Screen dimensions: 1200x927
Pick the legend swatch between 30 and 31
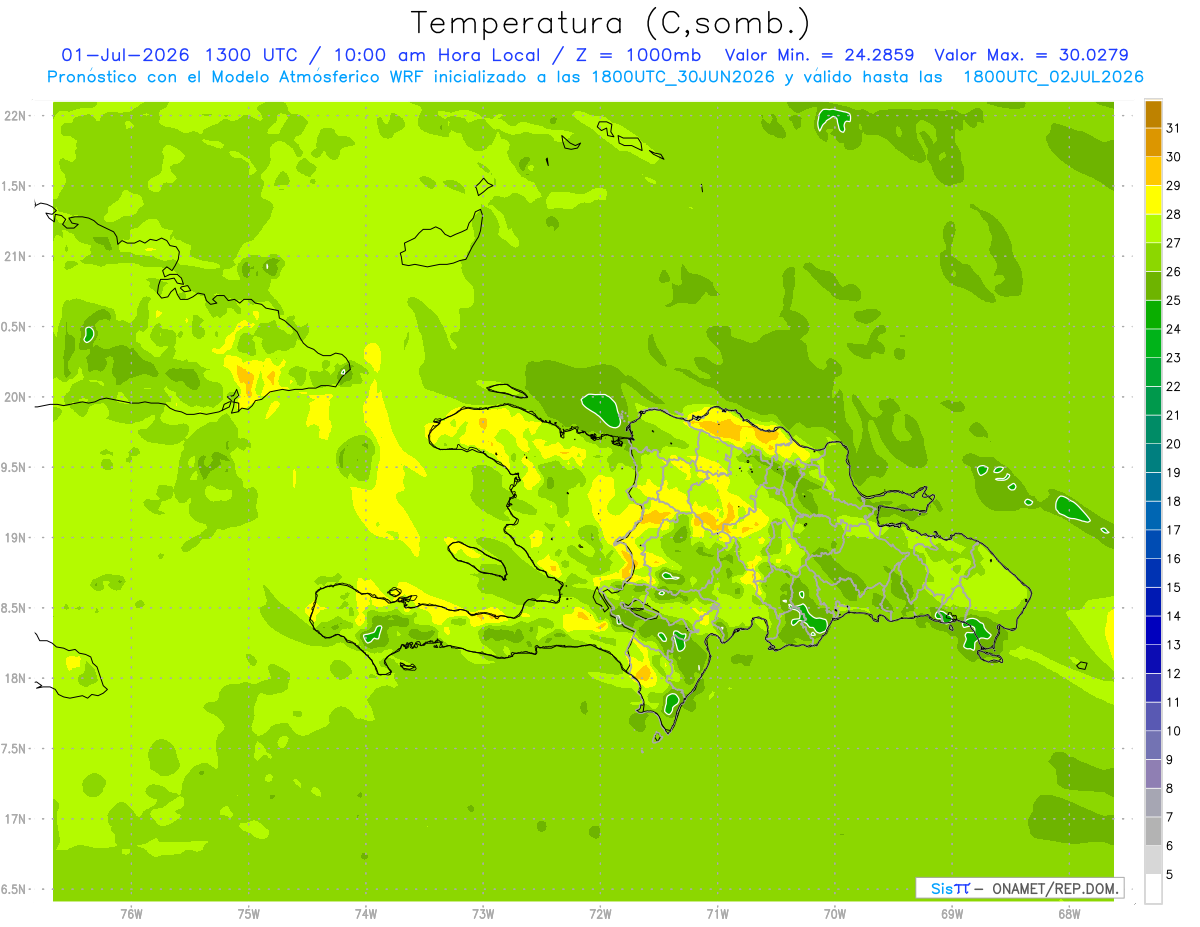[x=1153, y=142]
